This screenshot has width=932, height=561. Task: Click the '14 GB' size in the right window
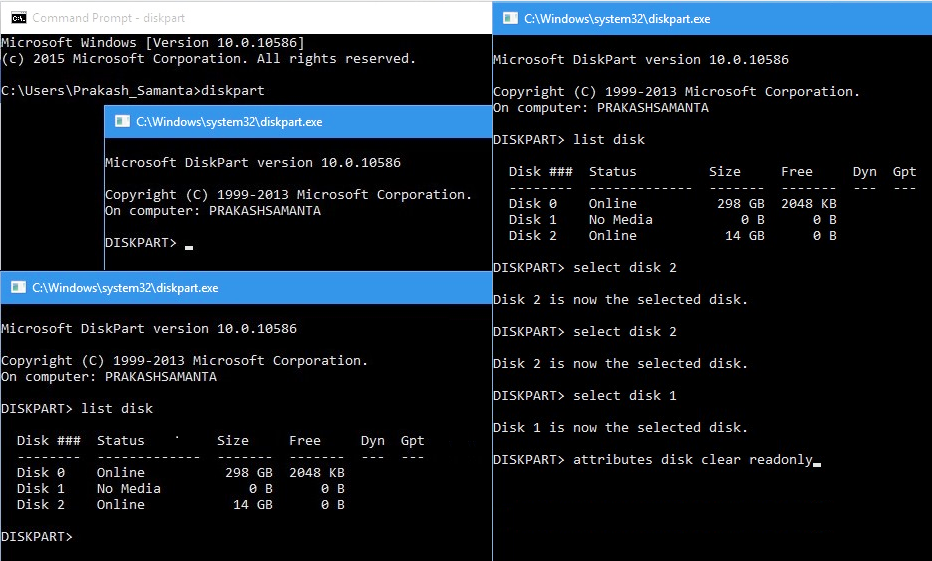745,235
